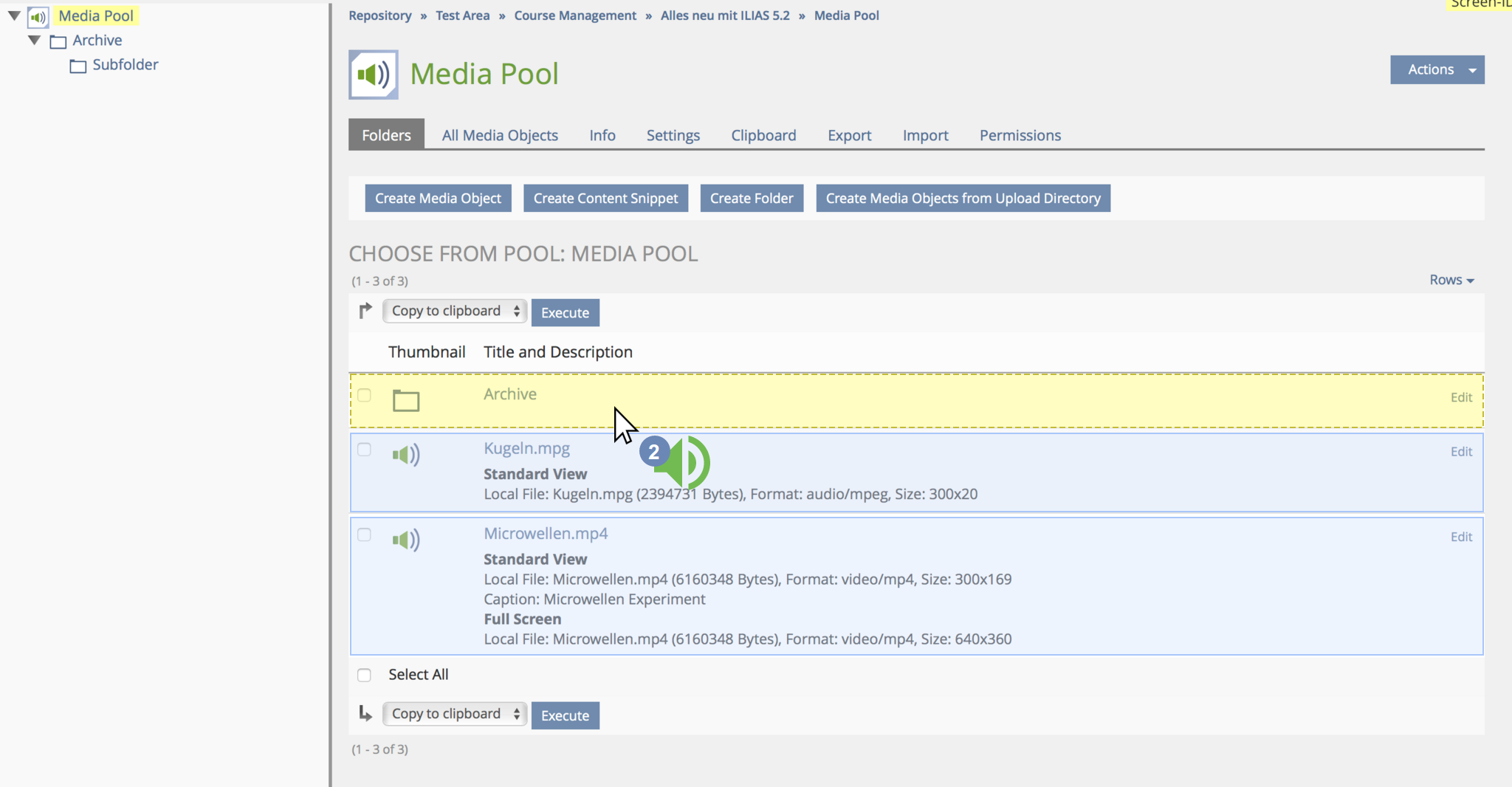Click the Subfolder folder icon in tree
The width and height of the screenshot is (1512, 787).
78,66
